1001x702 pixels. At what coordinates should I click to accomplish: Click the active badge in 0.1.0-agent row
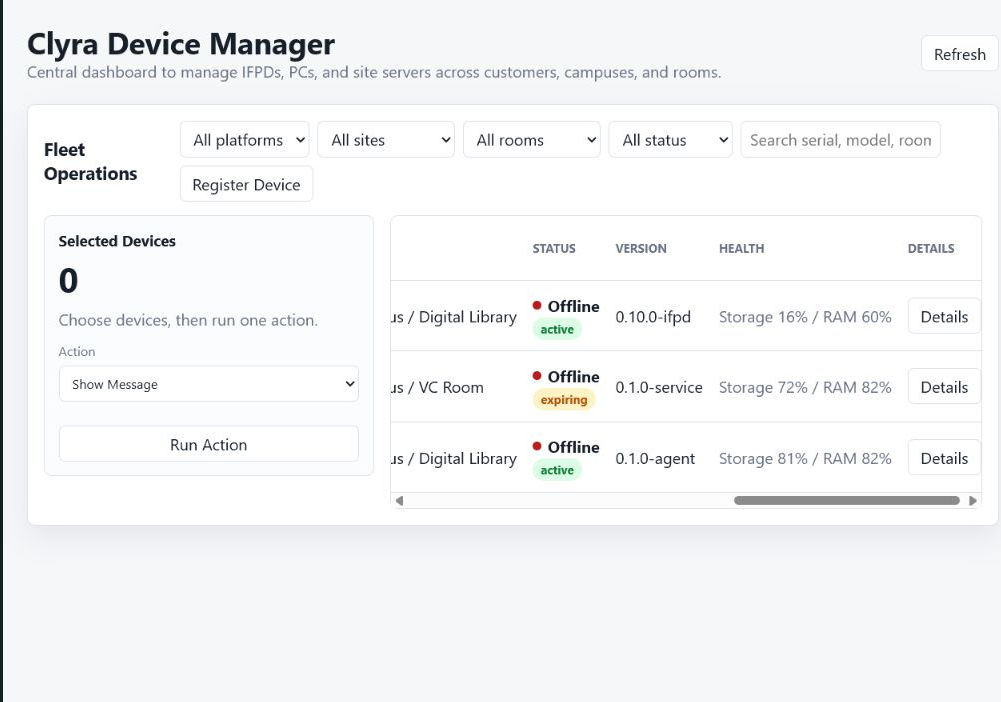(x=557, y=470)
